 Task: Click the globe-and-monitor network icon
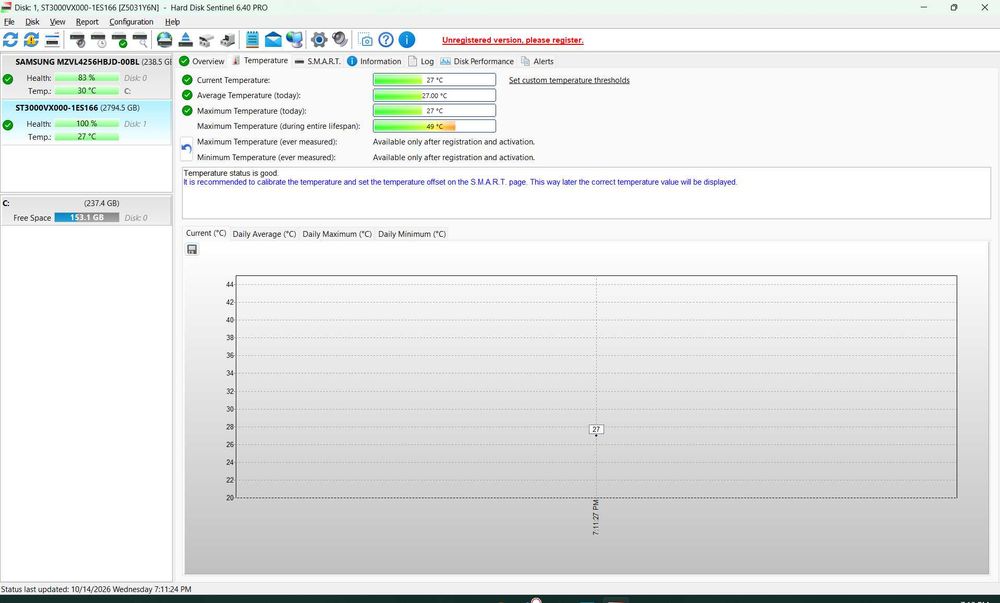tap(294, 40)
